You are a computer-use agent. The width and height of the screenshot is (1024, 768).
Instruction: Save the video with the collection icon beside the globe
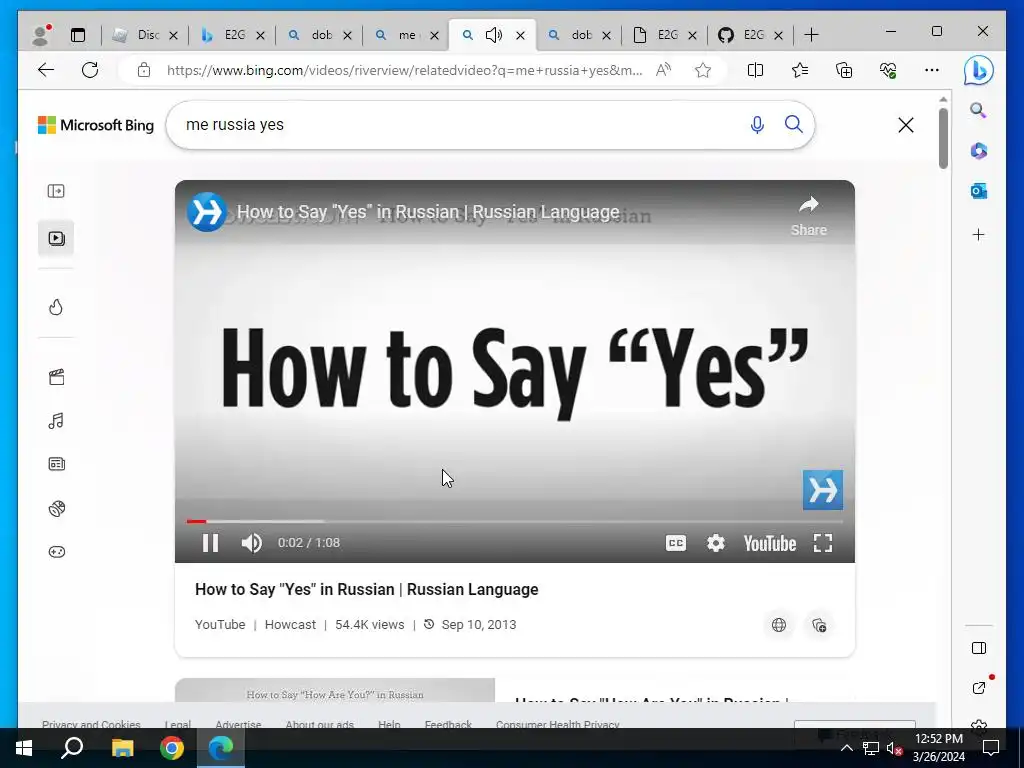pyautogui.click(x=819, y=625)
